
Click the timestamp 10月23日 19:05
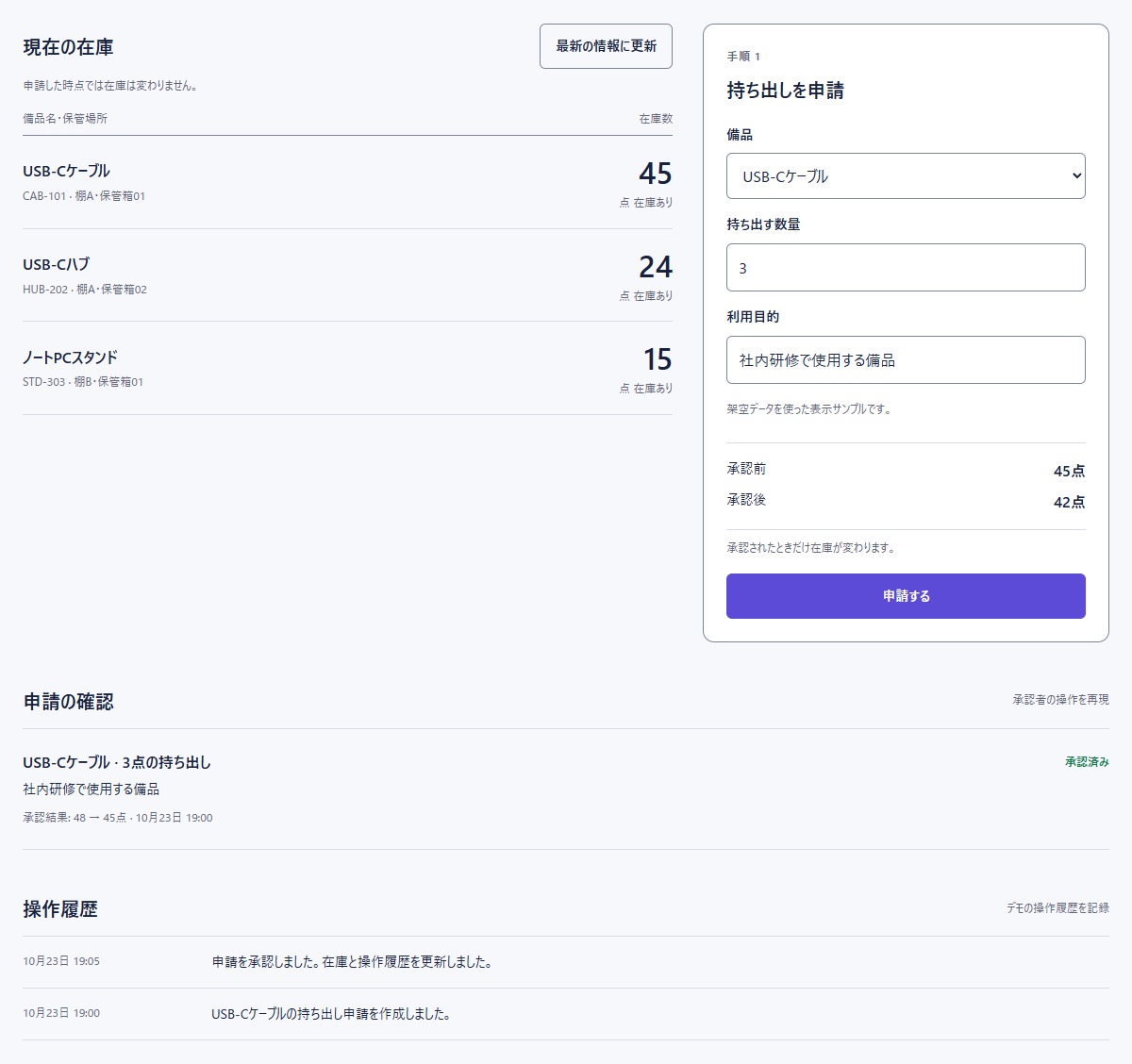tap(61, 961)
